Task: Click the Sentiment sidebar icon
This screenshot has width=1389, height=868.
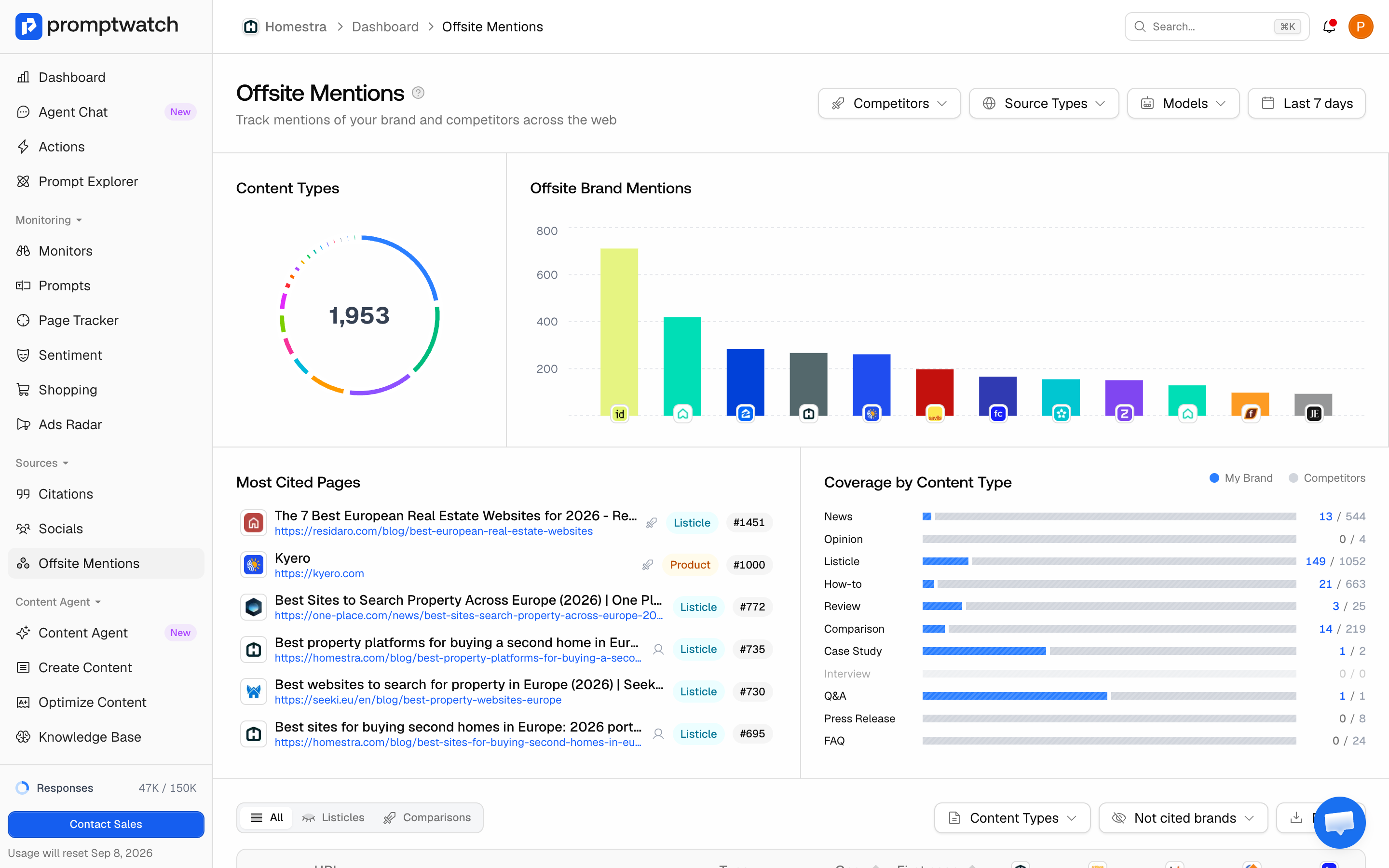Action: click(x=23, y=355)
